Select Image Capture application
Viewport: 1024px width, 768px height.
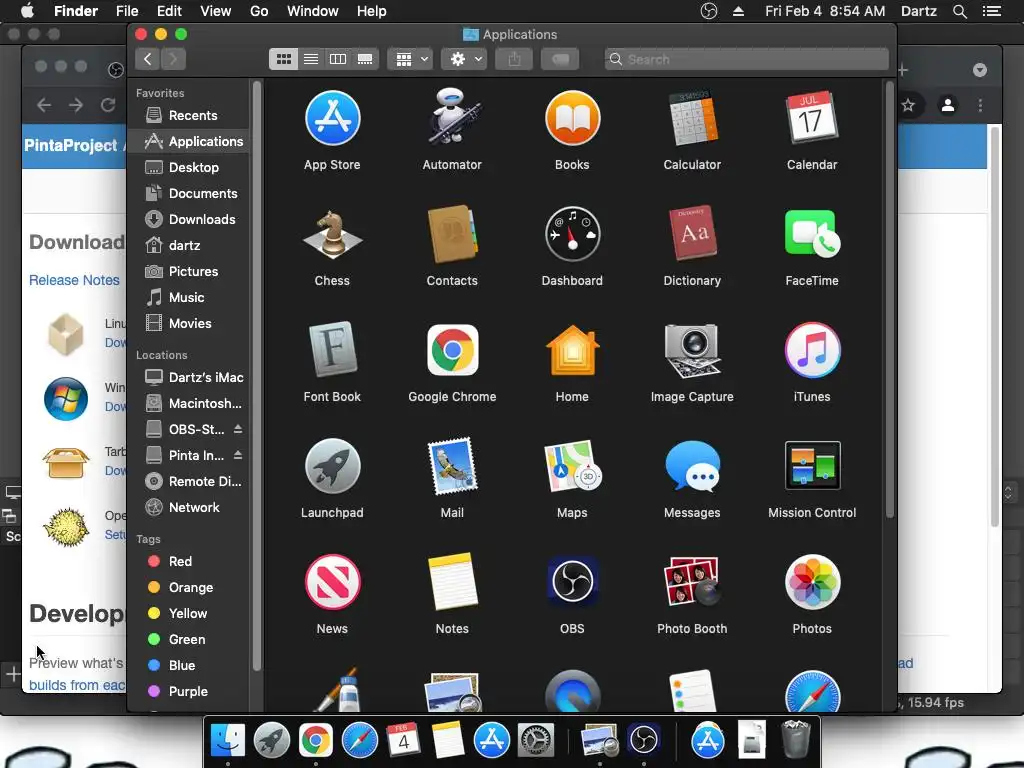692,350
